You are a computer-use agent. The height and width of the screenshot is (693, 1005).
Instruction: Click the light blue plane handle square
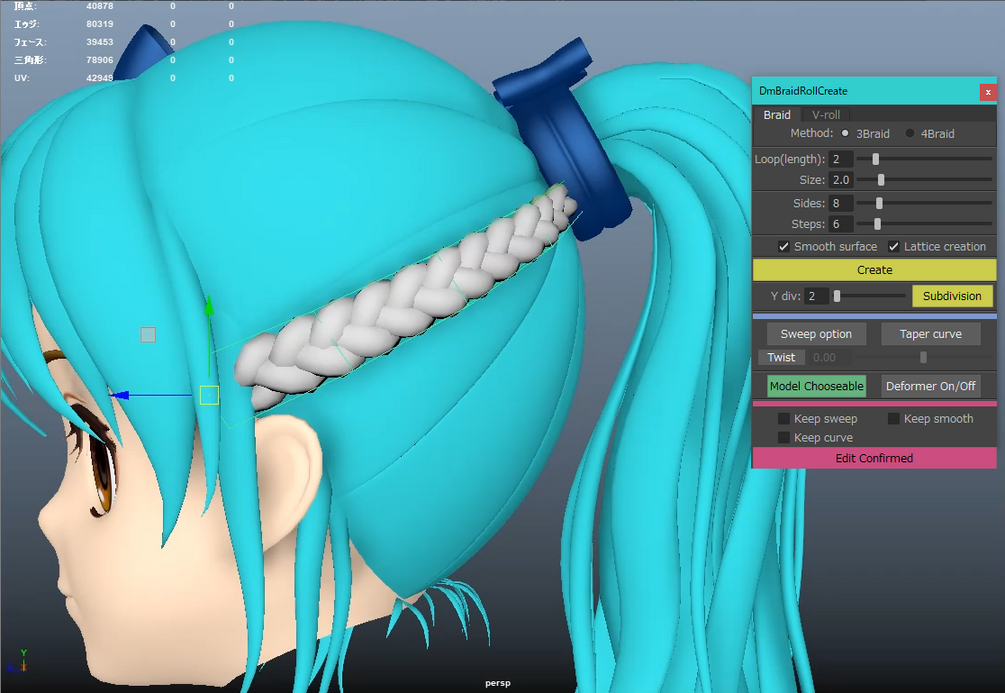tap(148, 335)
